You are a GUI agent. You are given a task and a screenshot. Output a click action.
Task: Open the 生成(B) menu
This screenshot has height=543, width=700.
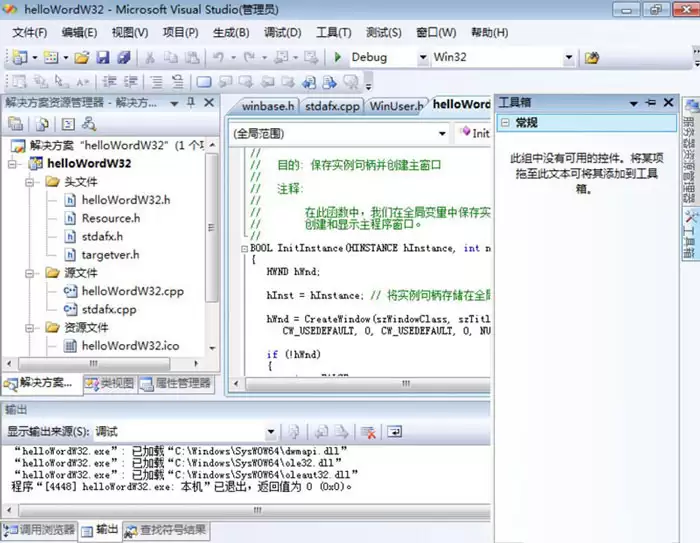pos(231,32)
